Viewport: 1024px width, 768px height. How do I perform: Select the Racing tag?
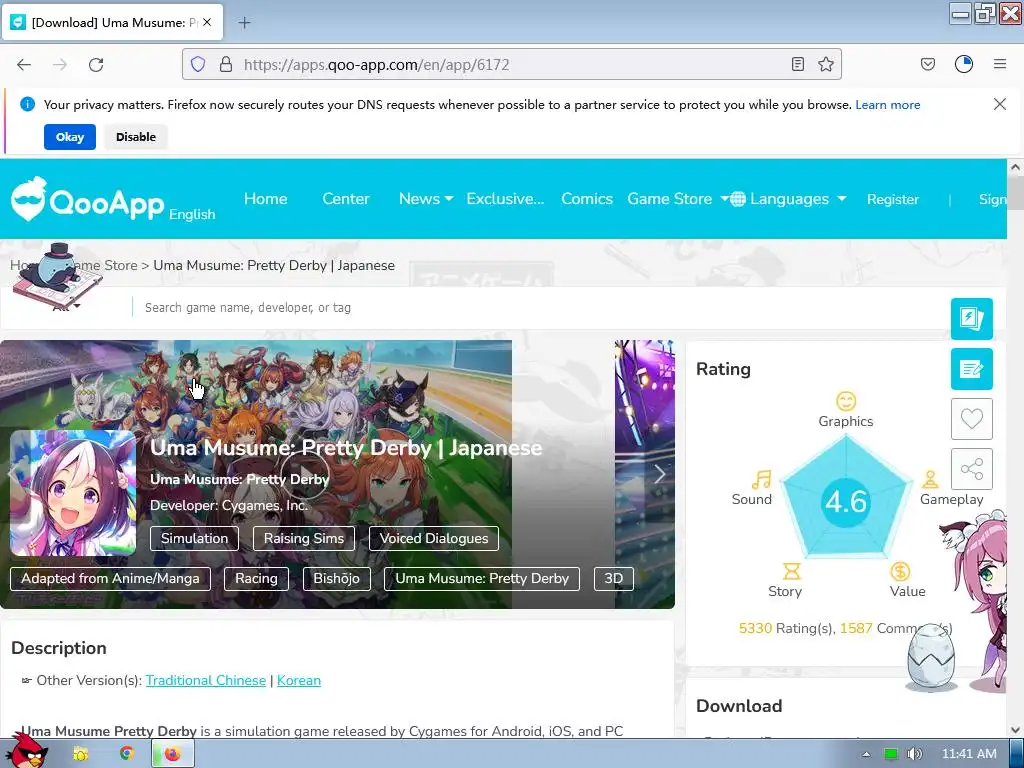[x=256, y=579]
